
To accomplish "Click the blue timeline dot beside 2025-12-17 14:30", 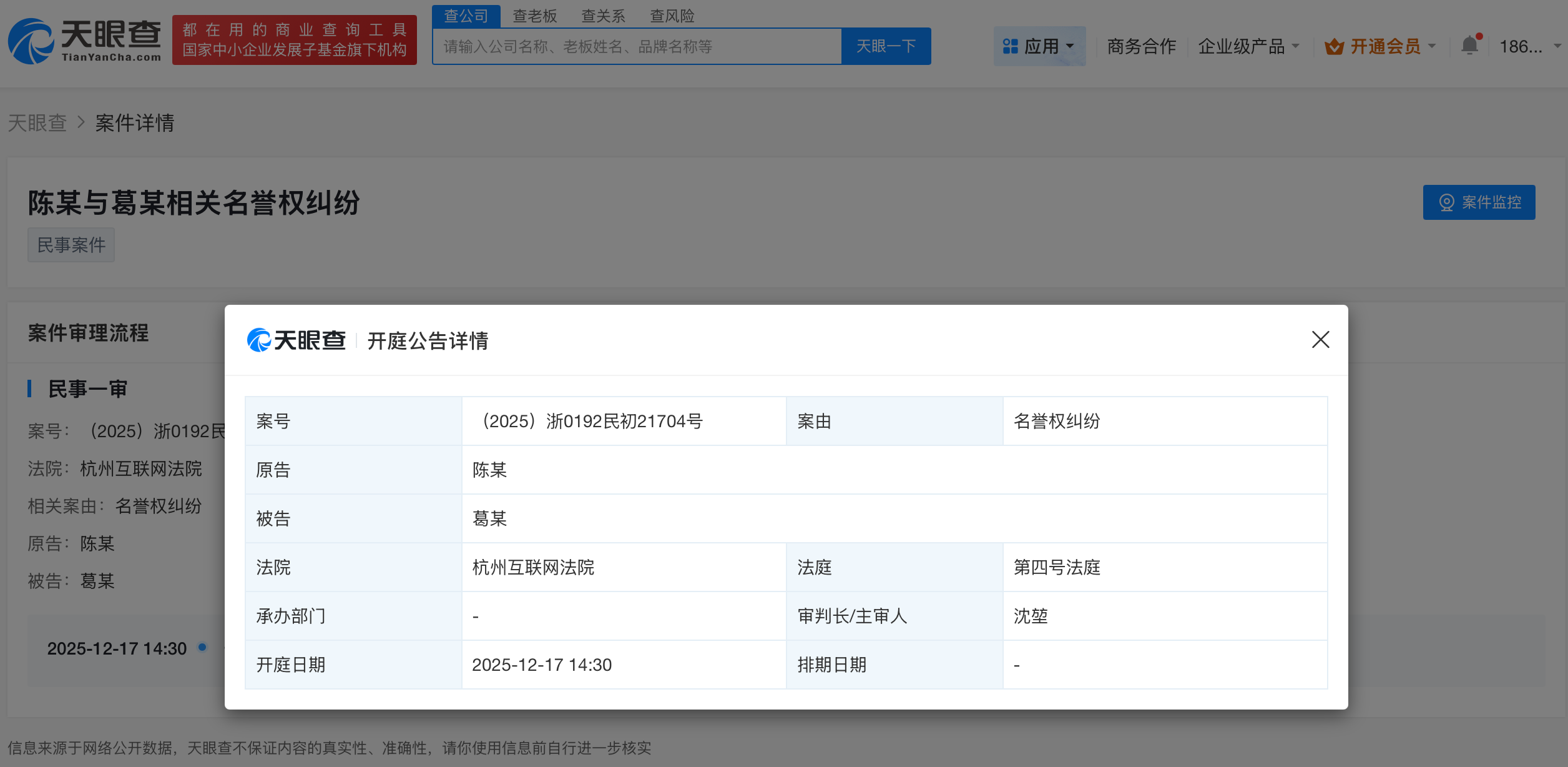I will (x=202, y=648).
